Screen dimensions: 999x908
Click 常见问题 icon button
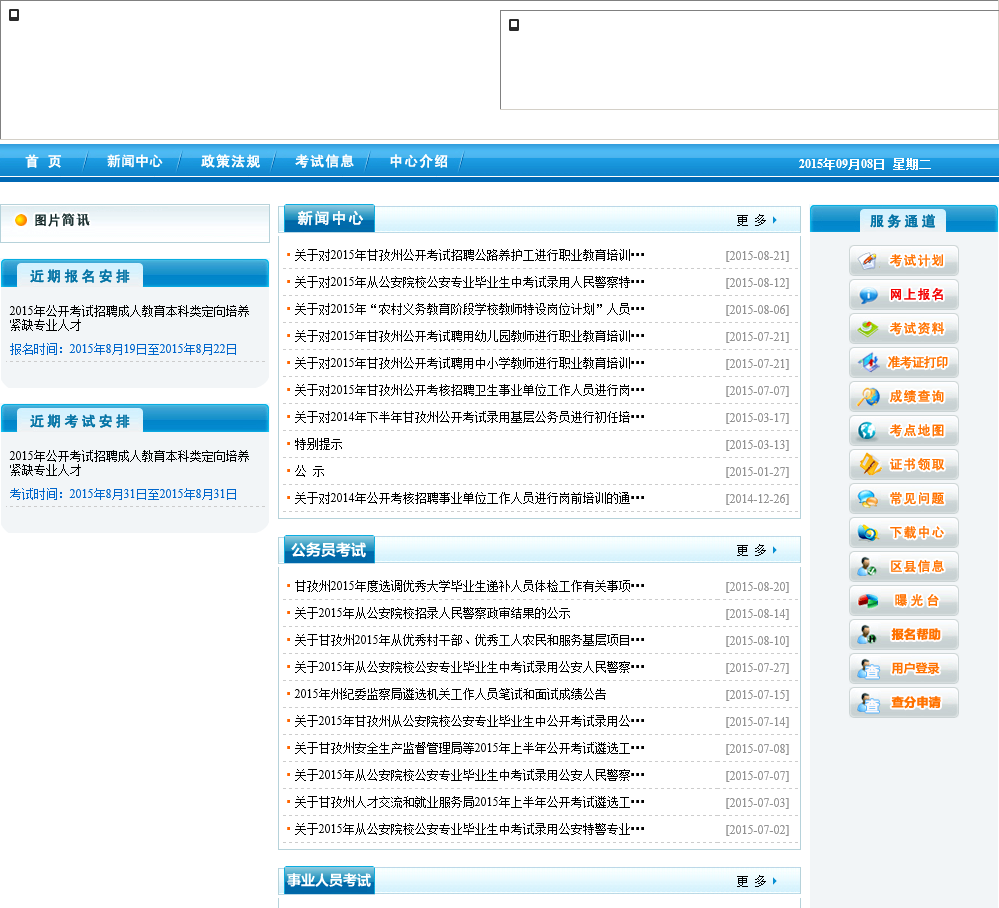click(x=903, y=498)
